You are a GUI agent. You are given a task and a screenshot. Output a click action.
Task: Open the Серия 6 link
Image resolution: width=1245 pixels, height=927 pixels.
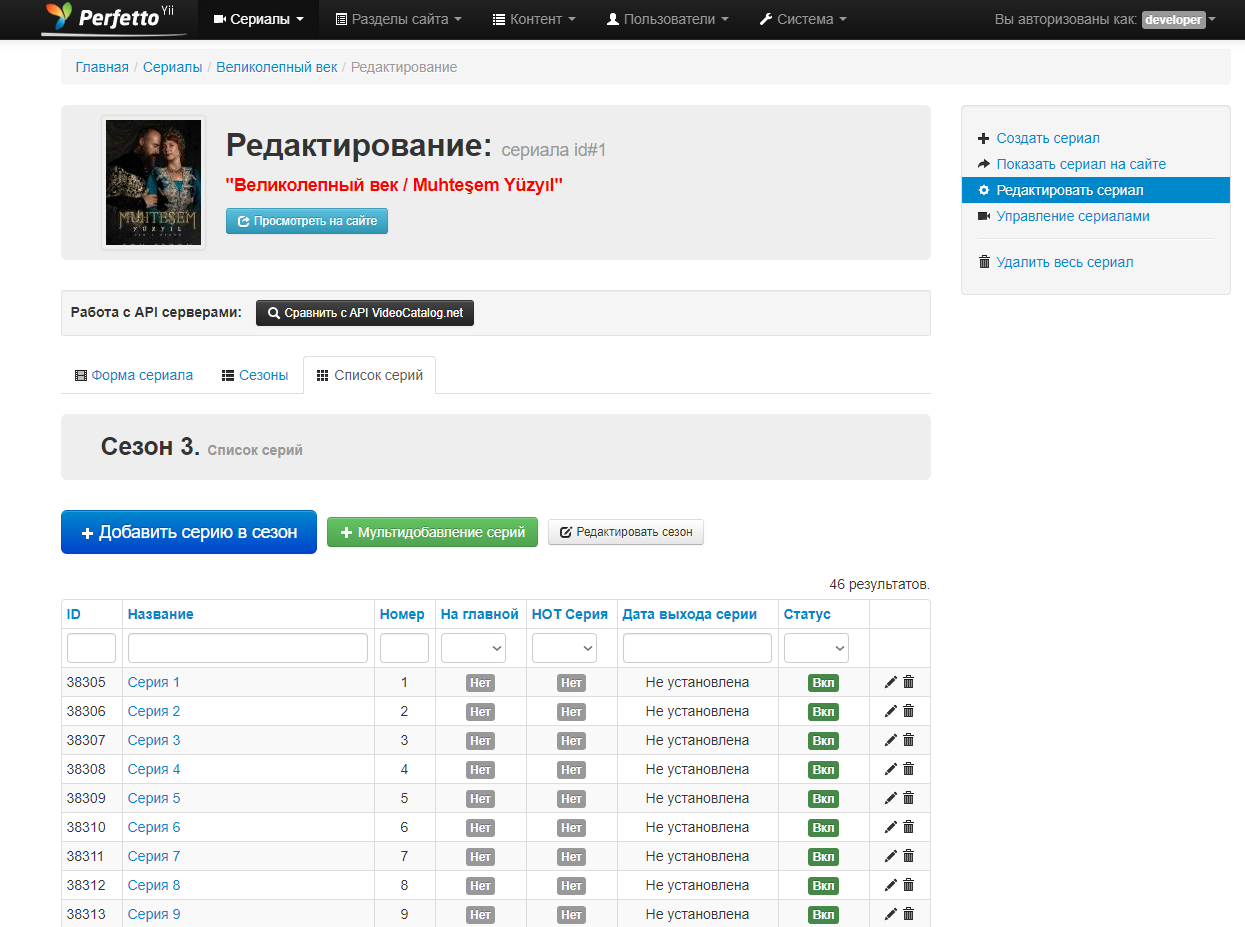154,827
